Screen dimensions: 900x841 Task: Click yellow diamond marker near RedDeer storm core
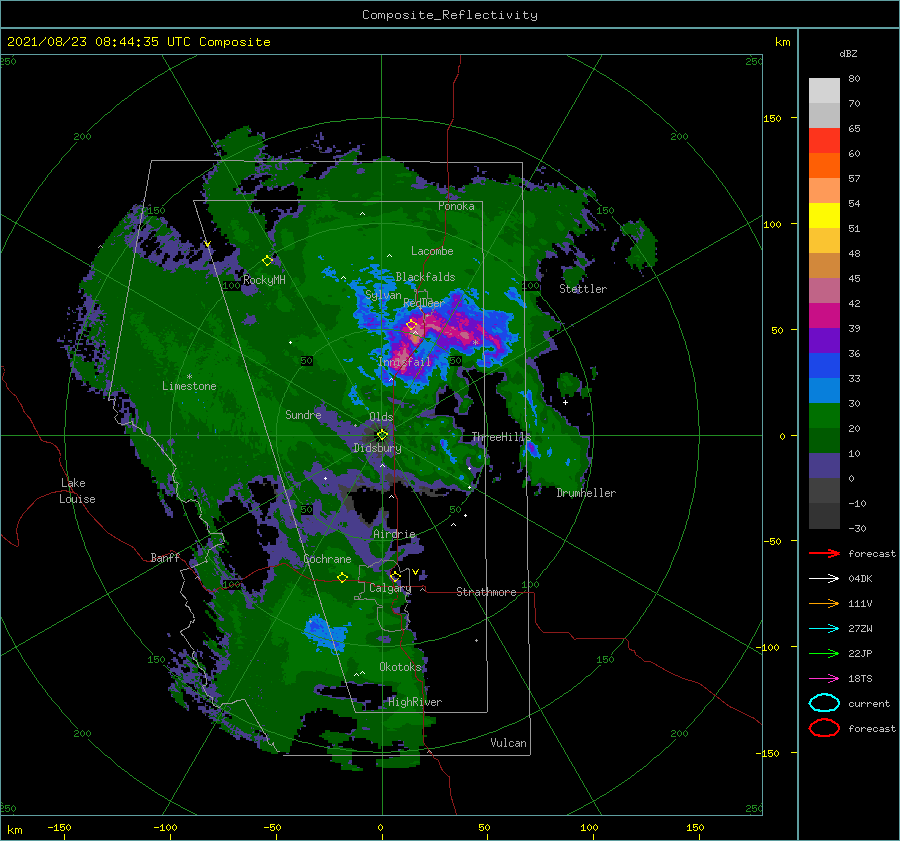click(411, 325)
